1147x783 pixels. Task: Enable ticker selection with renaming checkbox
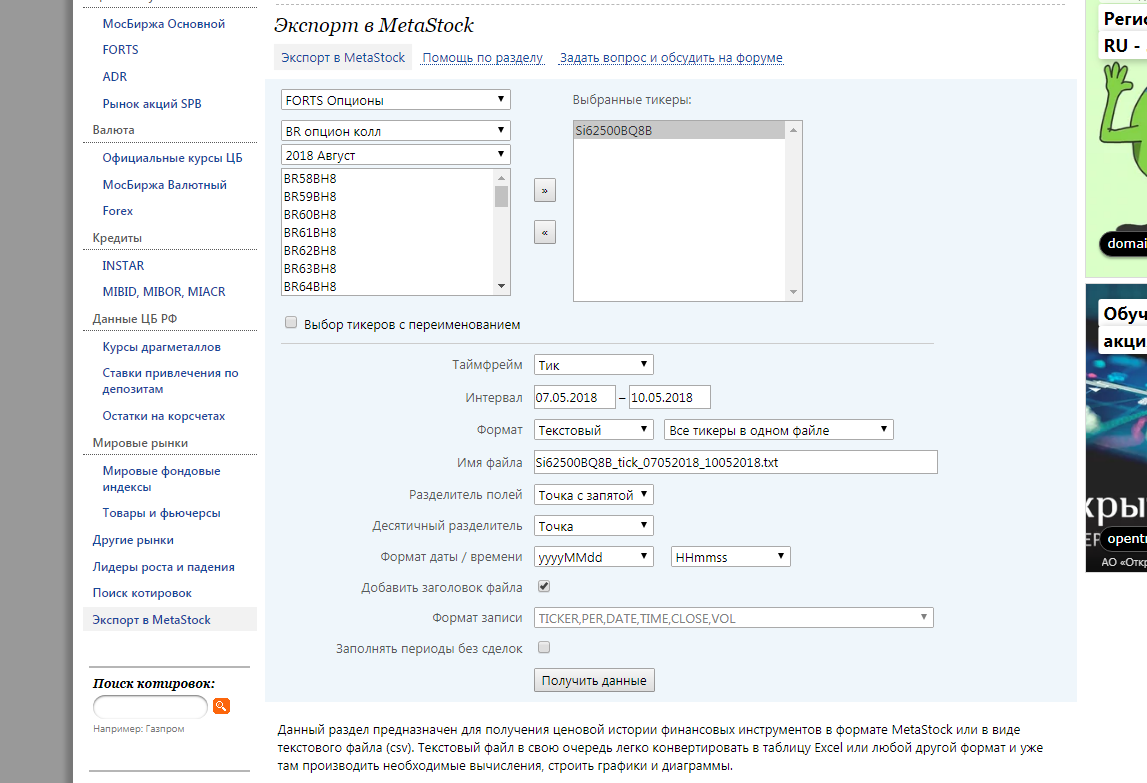pos(291,323)
